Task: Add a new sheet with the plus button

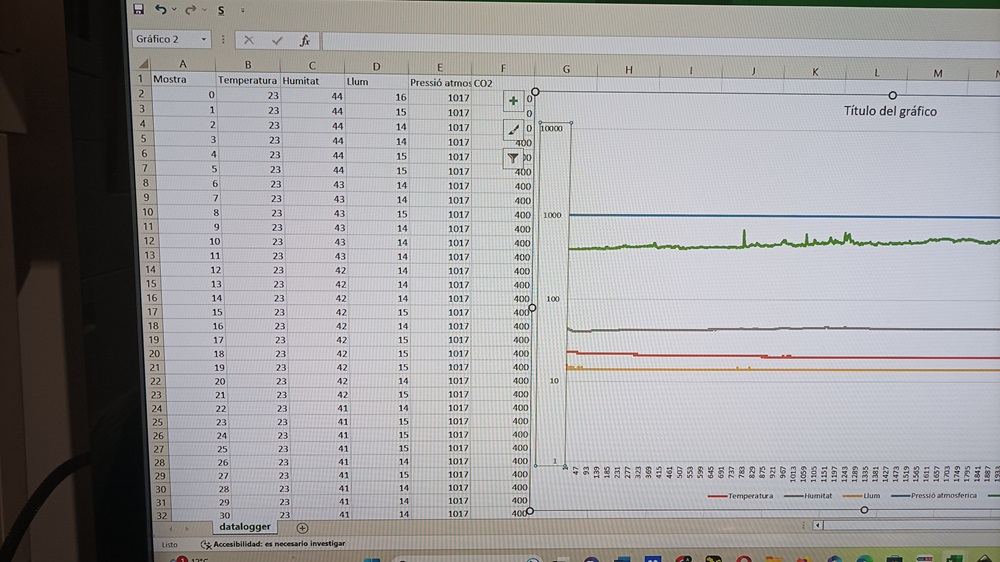Action: tap(302, 527)
